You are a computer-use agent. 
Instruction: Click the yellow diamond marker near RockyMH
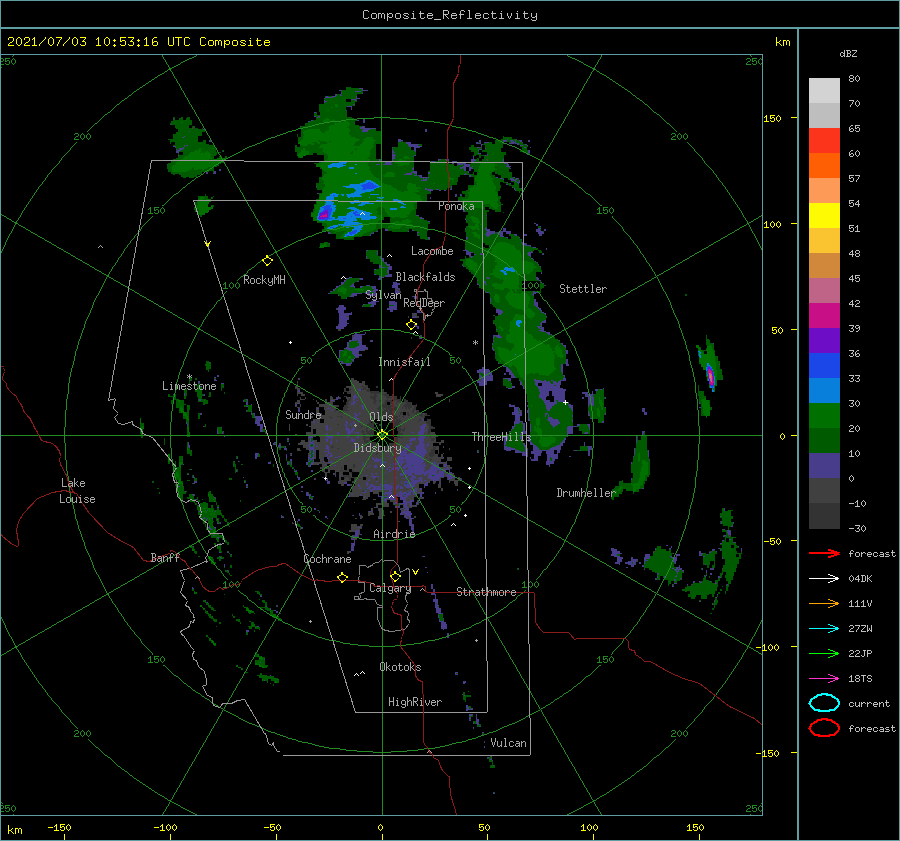click(267, 261)
